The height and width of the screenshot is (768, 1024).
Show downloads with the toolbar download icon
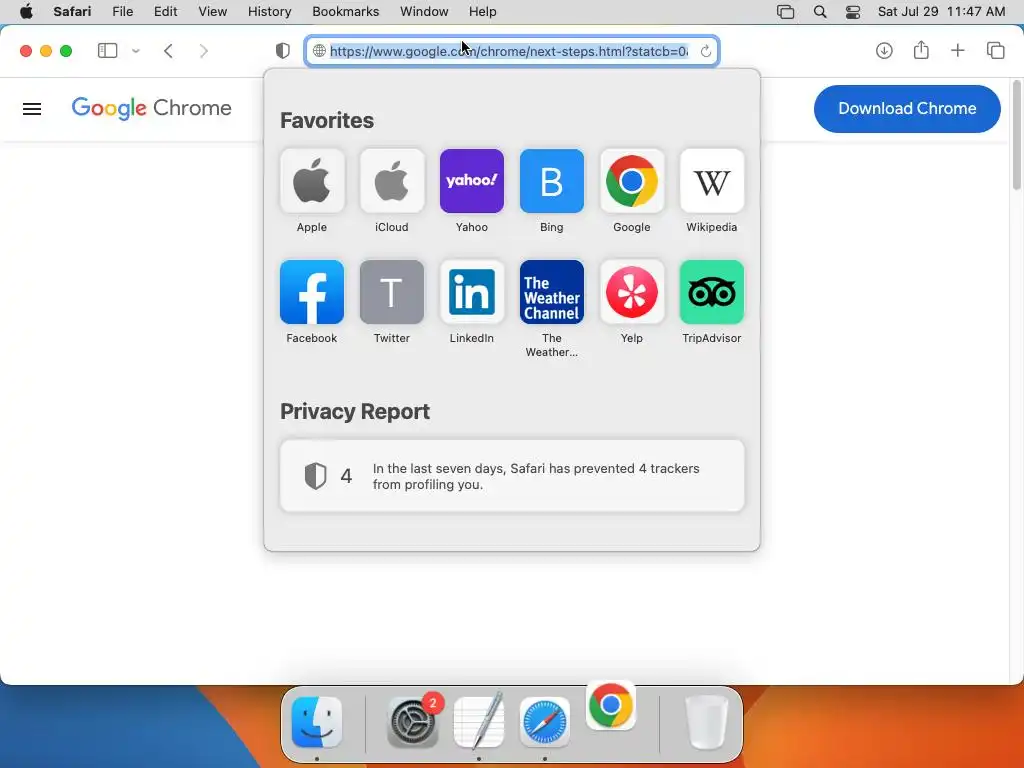coord(884,50)
